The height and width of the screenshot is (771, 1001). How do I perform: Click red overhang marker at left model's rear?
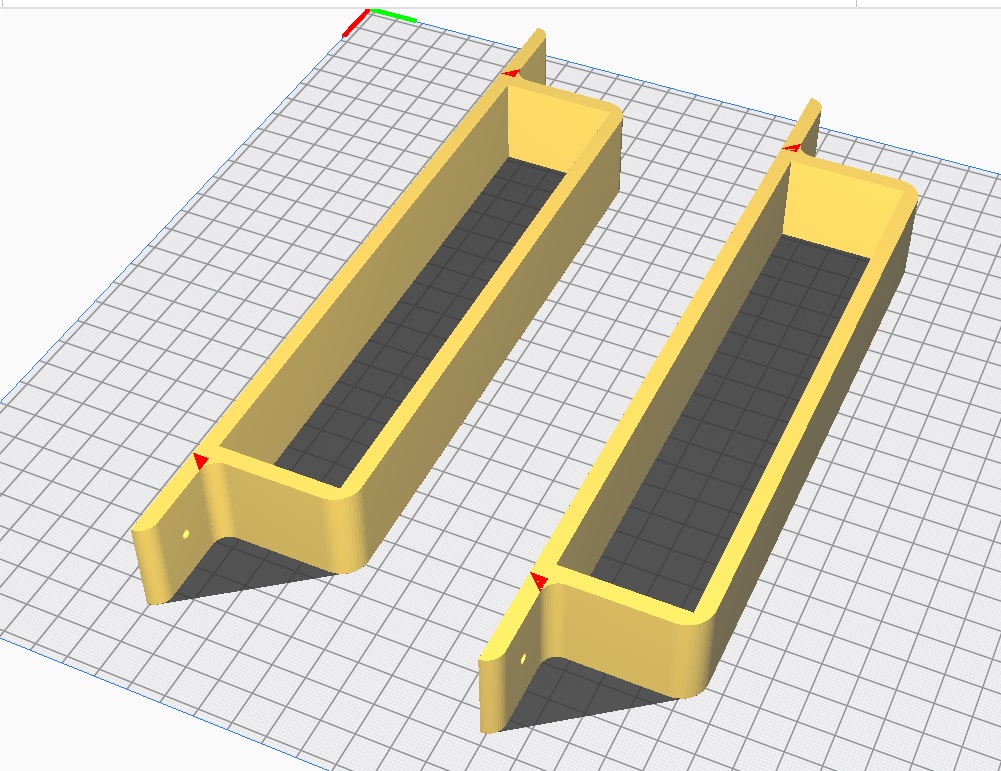click(x=512, y=72)
